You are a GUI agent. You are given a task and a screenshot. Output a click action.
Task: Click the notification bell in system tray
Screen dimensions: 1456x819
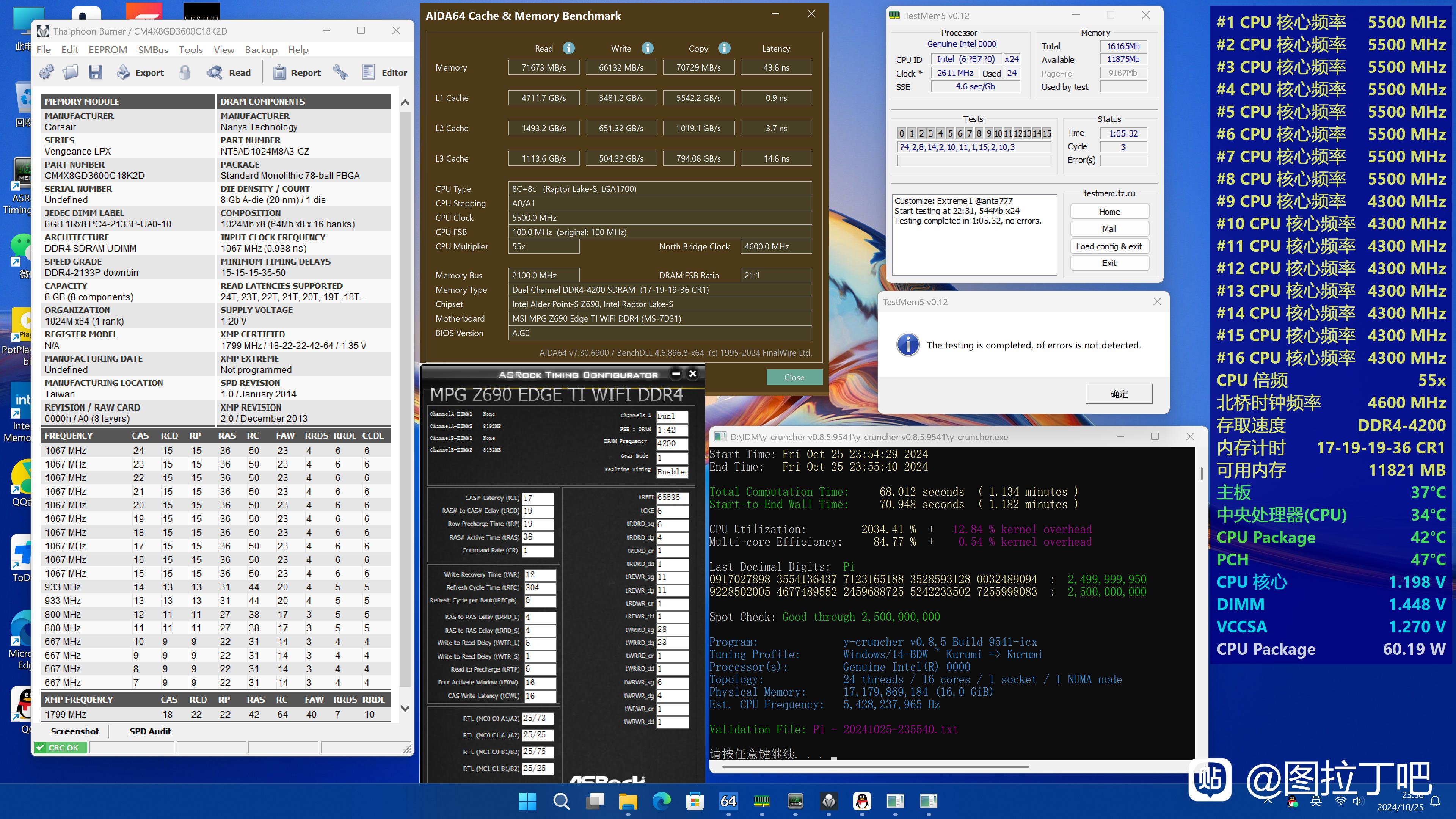(1435, 801)
